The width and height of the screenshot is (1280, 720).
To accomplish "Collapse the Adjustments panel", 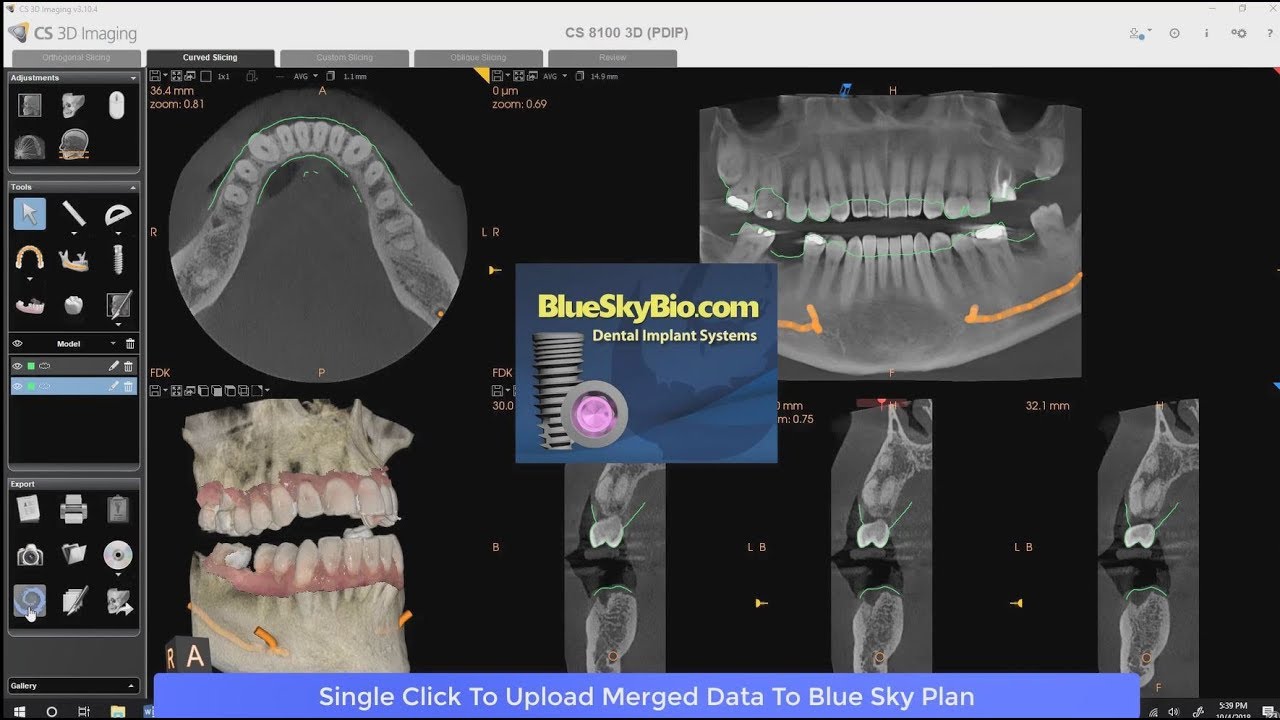I will pyautogui.click(x=133, y=78).
